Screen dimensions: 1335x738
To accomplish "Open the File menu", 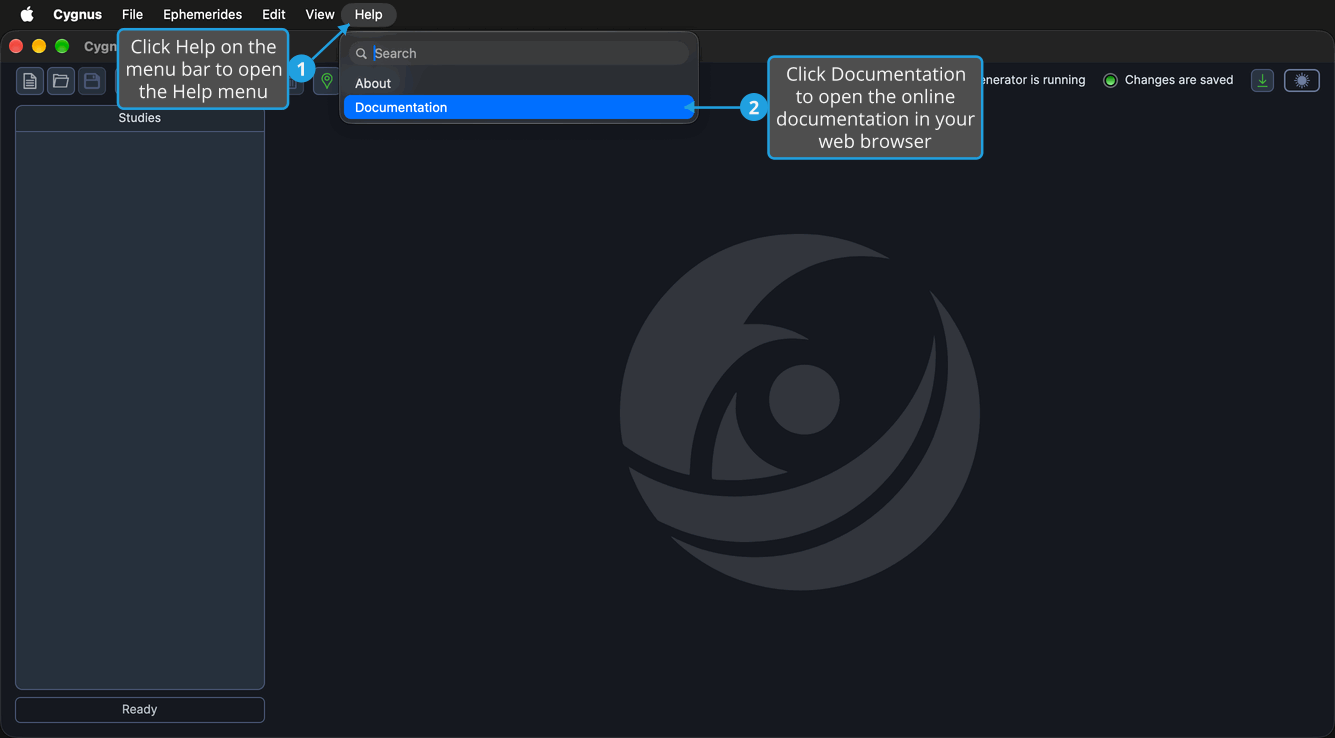I will tap(132, 15).
